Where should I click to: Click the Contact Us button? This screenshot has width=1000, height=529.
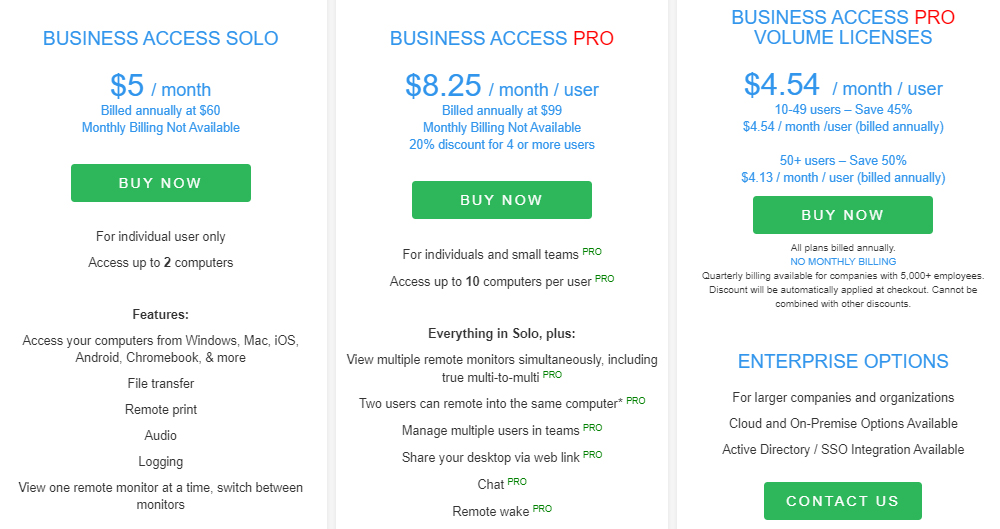pos(842,501)
